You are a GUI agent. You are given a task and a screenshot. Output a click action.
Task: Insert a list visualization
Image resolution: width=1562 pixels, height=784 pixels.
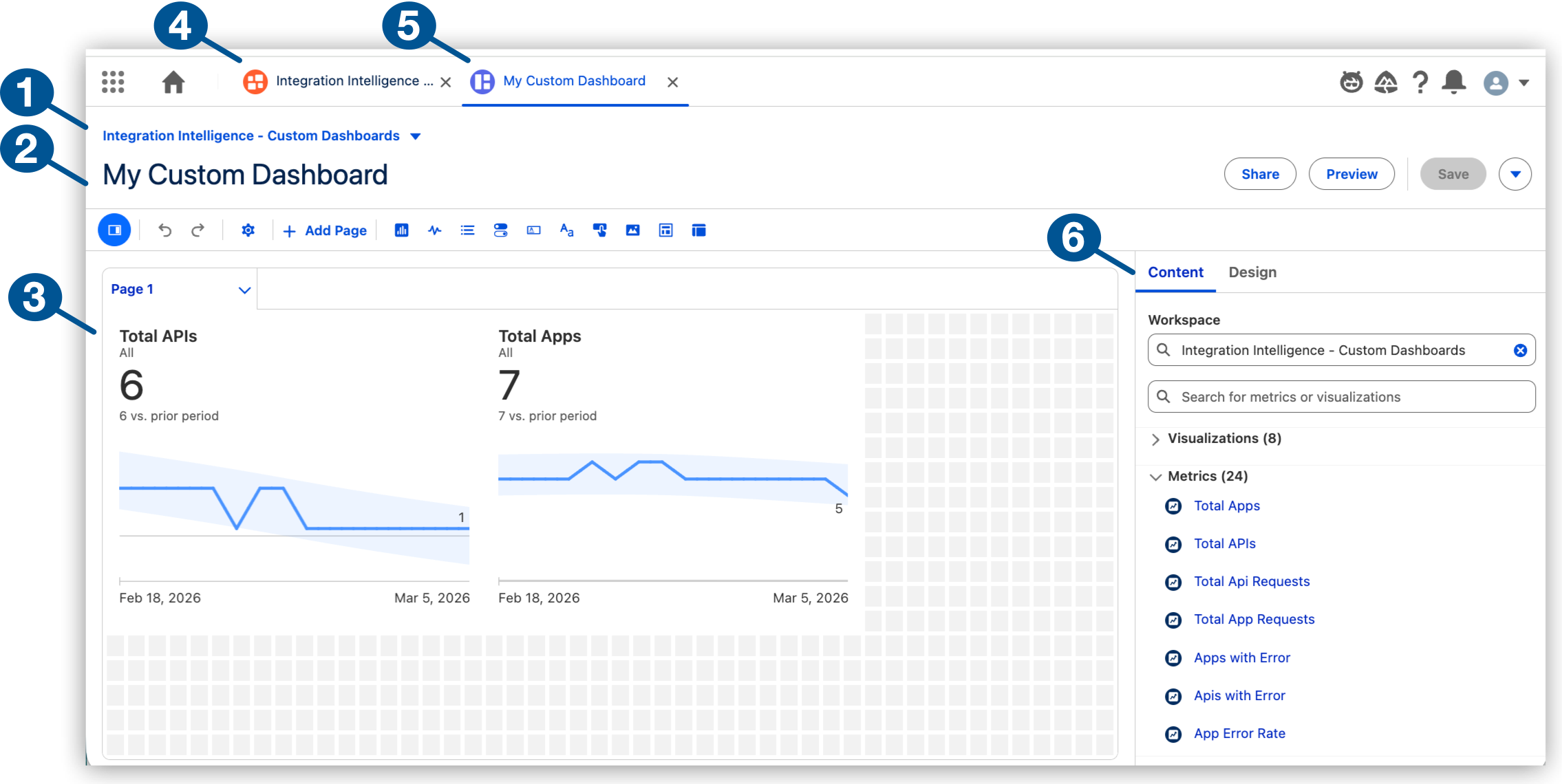pos(467,230)
